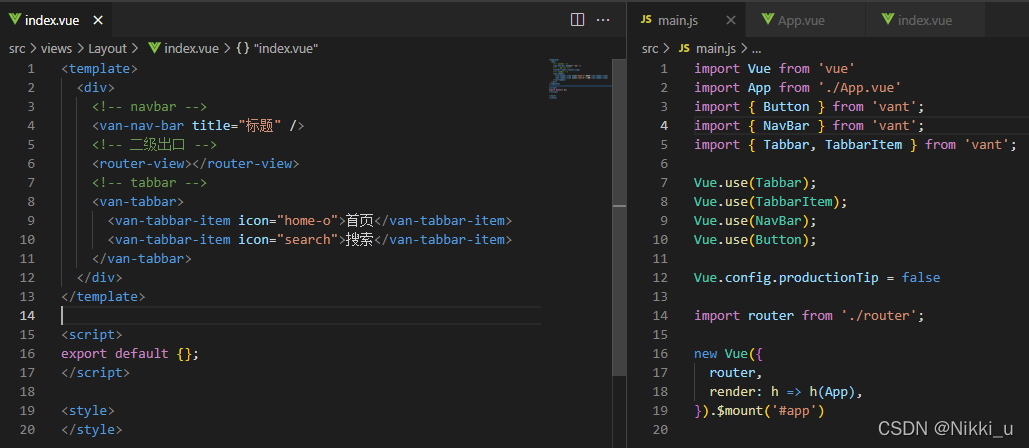Image resolution: width=1029 pixels, height=448 pixels.
Task: Click the JS icon on the main.js tab
Action: pyautogui.click(x=646, y=20)
